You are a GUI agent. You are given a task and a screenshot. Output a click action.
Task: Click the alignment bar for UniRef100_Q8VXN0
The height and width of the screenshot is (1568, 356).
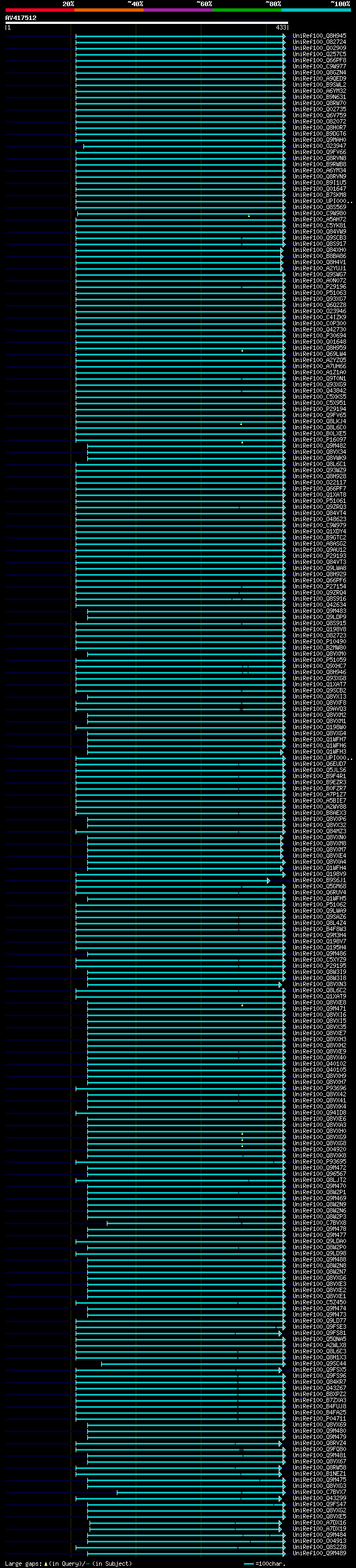coord(185,838)
